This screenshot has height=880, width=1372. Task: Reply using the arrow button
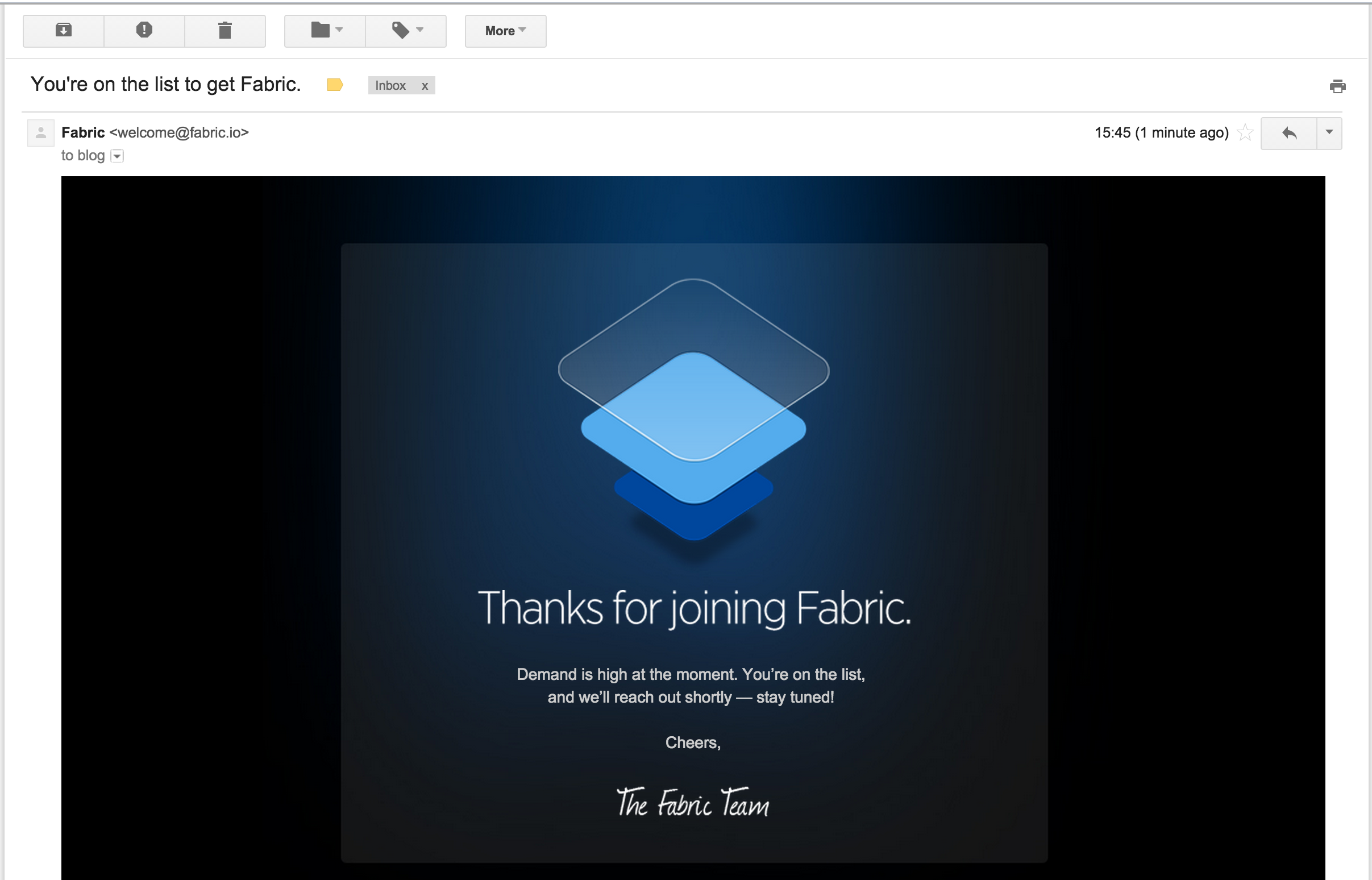click(x=1288, y=133)
